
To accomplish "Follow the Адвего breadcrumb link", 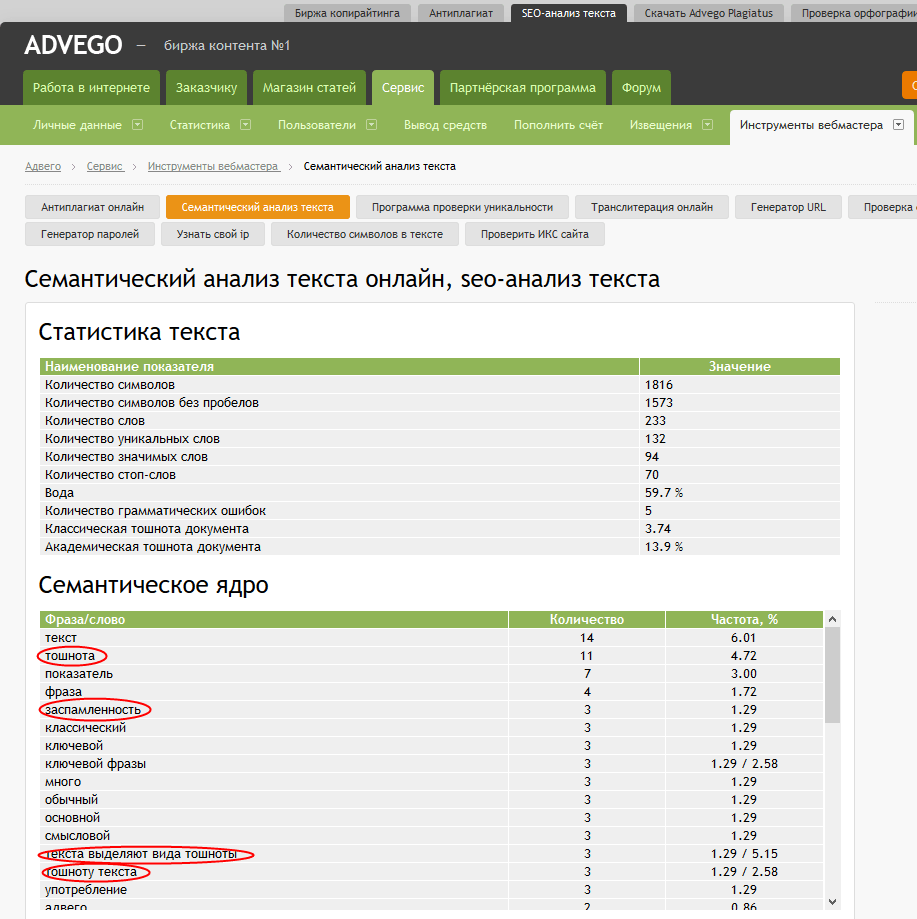I will 43,166.
